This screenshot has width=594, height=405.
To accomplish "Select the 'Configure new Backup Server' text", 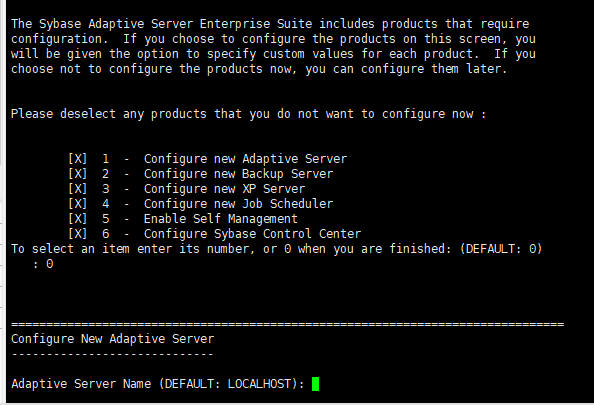I will 238,174.
